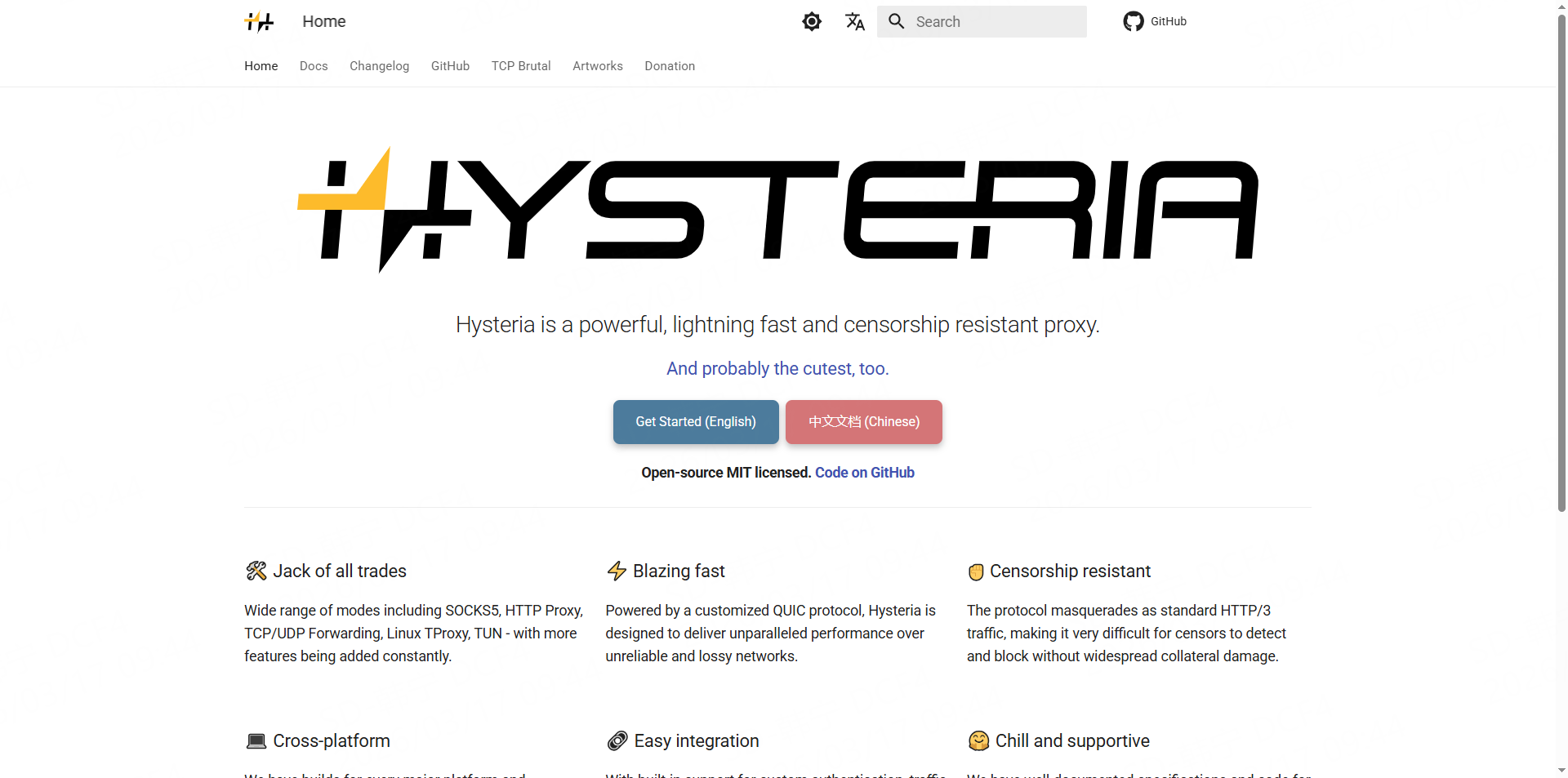The width and height of the screenshot is (1568, 778).
Task: Open the language selector dropdown
Action: pyautogui.click(x=854, y=21)
